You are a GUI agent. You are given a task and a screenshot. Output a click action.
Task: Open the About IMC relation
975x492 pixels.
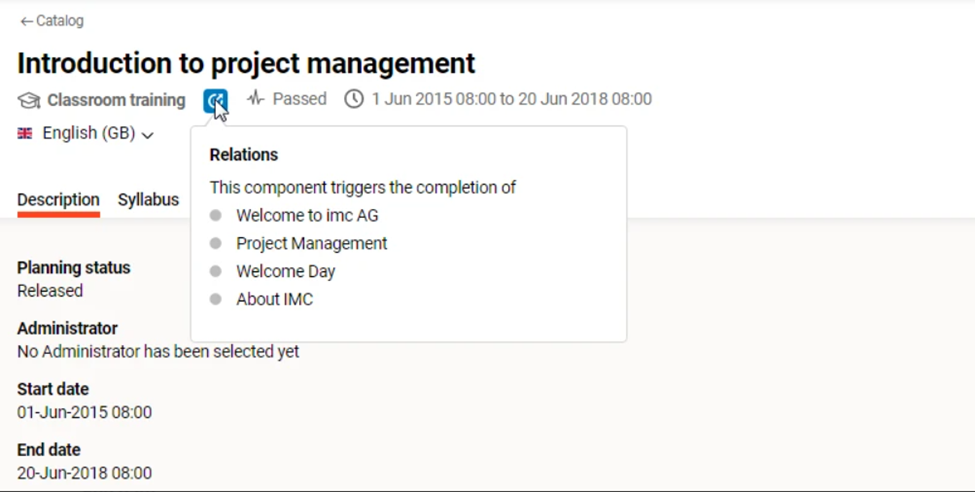(274, 299)
